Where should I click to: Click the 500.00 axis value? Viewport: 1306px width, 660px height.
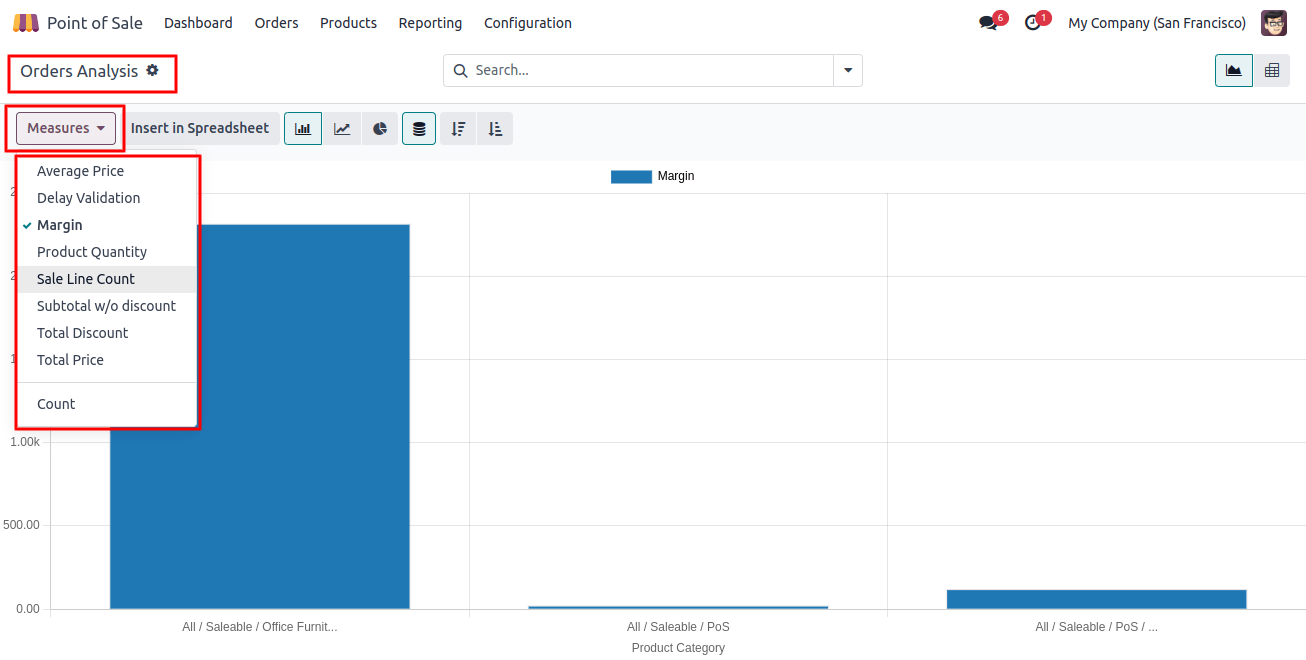pos(20,525)
